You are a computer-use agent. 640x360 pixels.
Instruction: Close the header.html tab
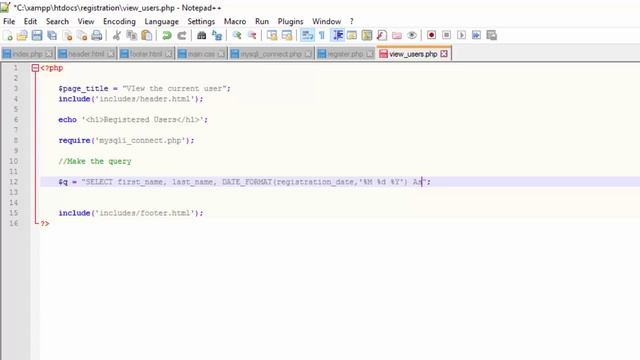tap(111, 54)
